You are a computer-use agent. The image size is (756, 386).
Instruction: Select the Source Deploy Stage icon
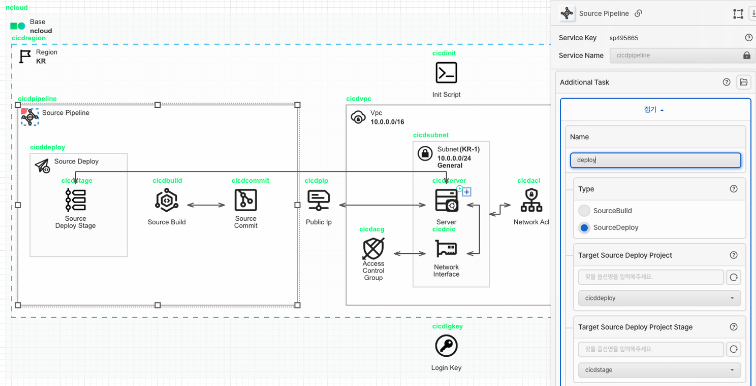(x=75, y=200)
